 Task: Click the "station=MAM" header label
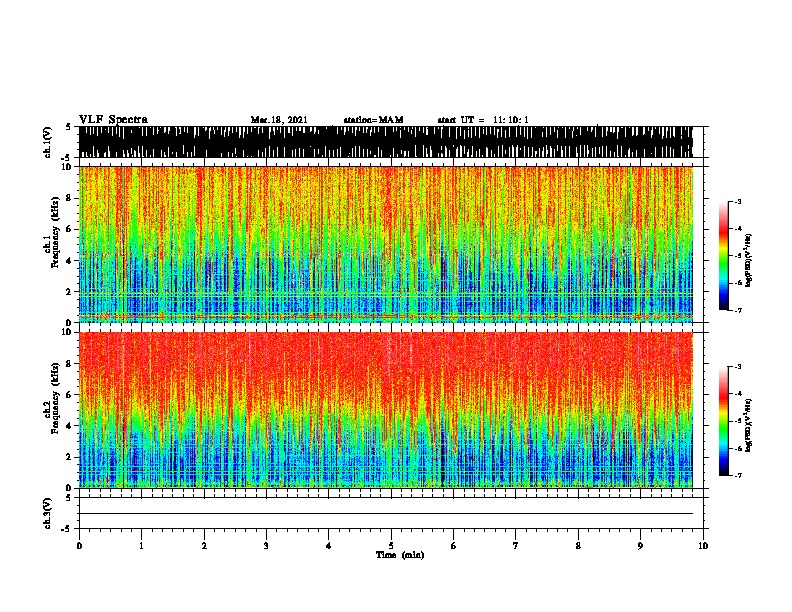[373, 120]
